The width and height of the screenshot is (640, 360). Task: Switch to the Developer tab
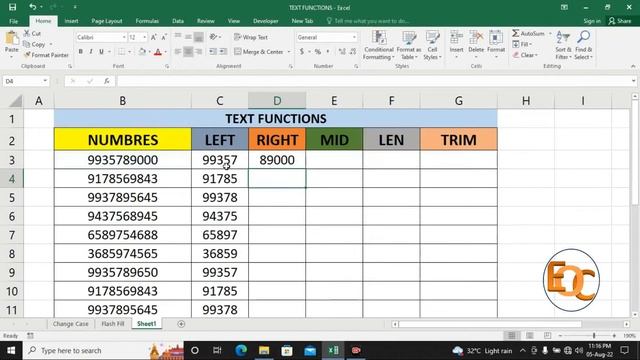[265, 21]
